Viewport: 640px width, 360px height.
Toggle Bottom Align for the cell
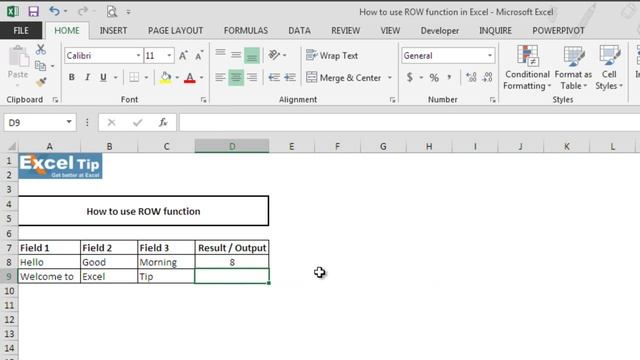[252, 56]
